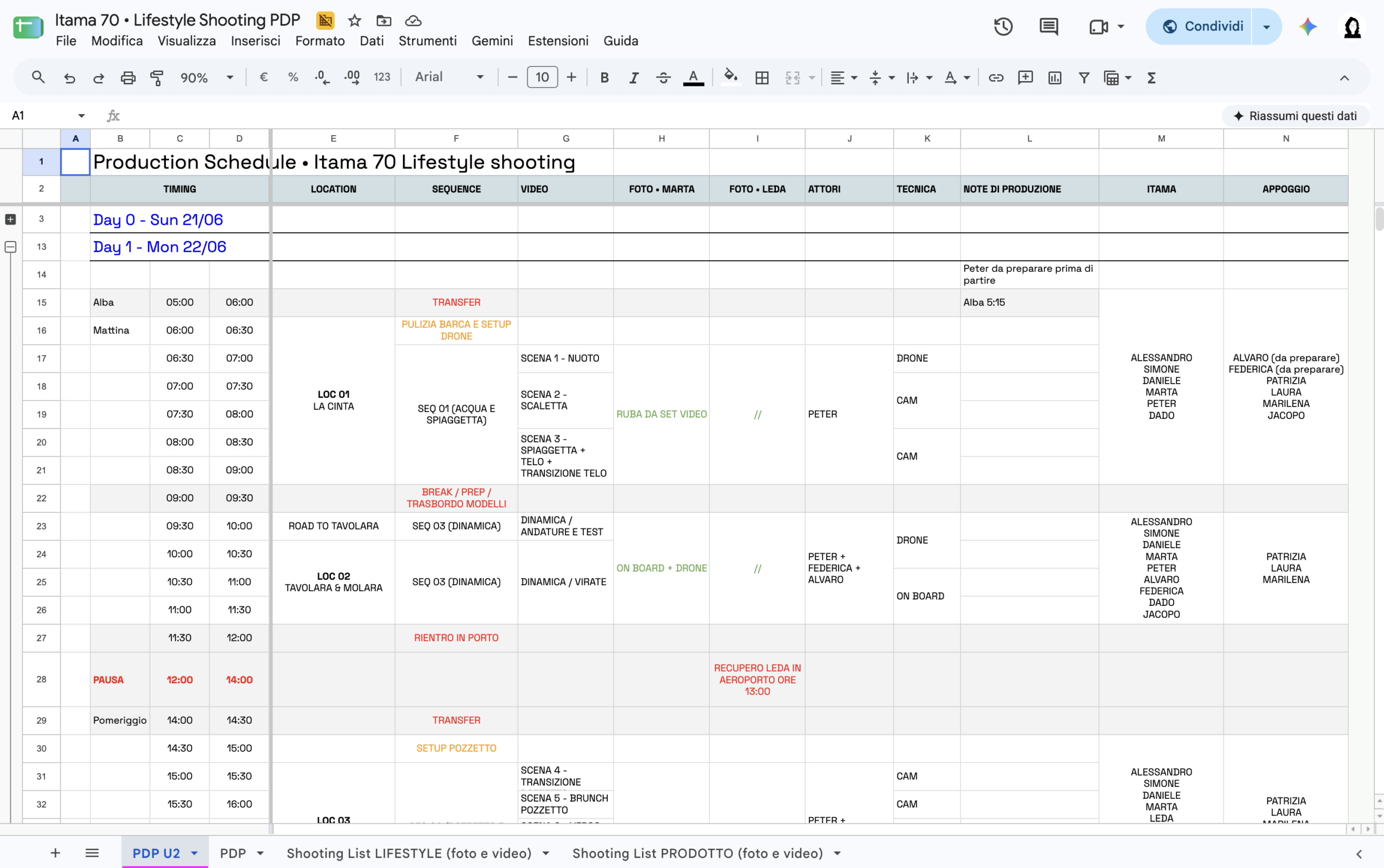Click Riassumi questi dati button
1384x868 pixels.
(x=1294, y=116)
